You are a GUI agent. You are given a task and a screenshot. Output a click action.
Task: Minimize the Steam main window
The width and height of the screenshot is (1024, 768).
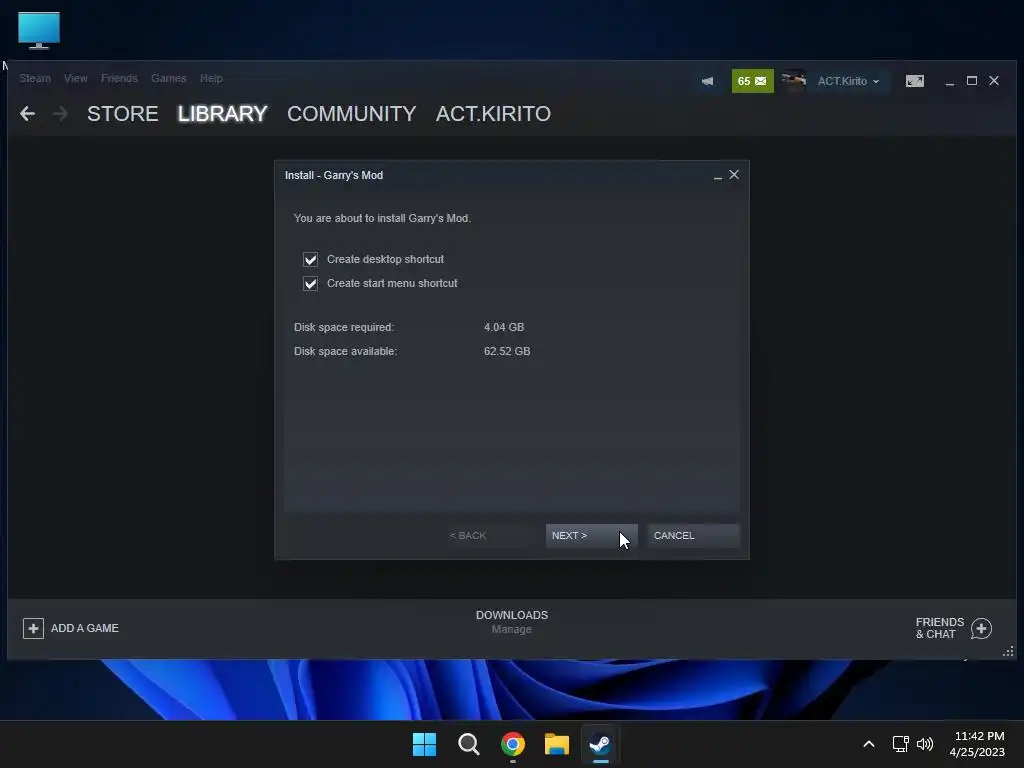click(950, 81)
